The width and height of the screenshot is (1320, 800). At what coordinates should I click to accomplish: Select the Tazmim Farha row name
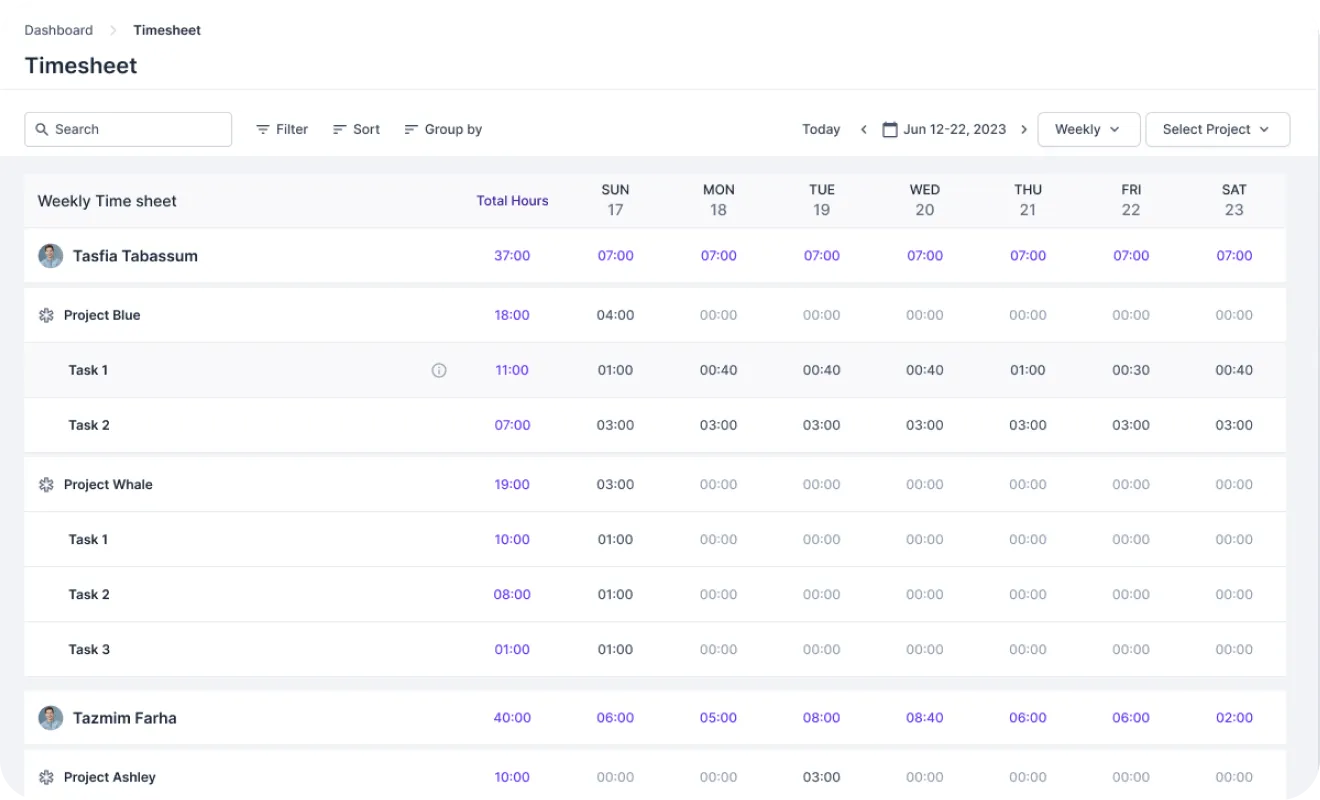(x=125, y=718)
